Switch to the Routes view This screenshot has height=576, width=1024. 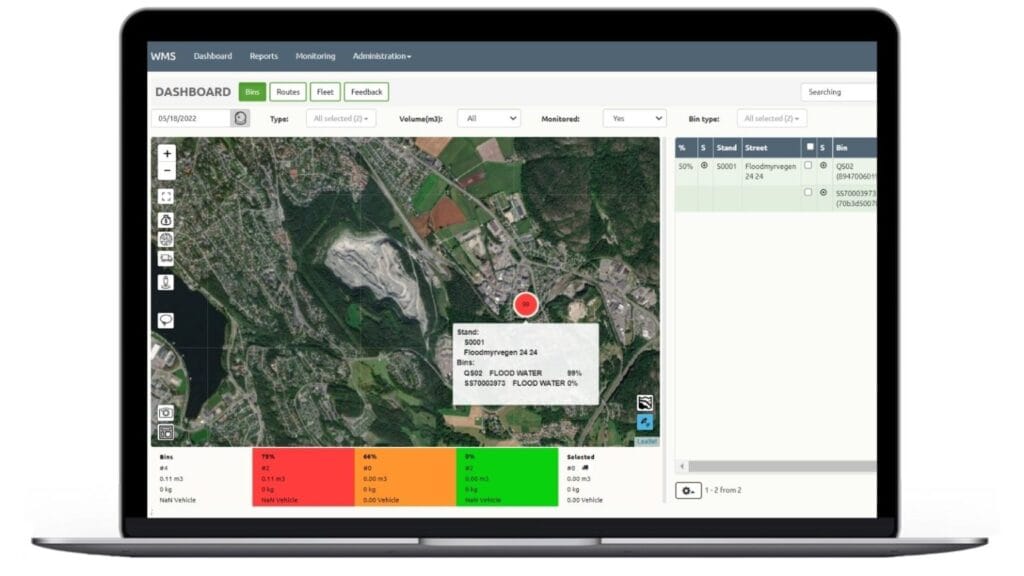tap(288, 92)
